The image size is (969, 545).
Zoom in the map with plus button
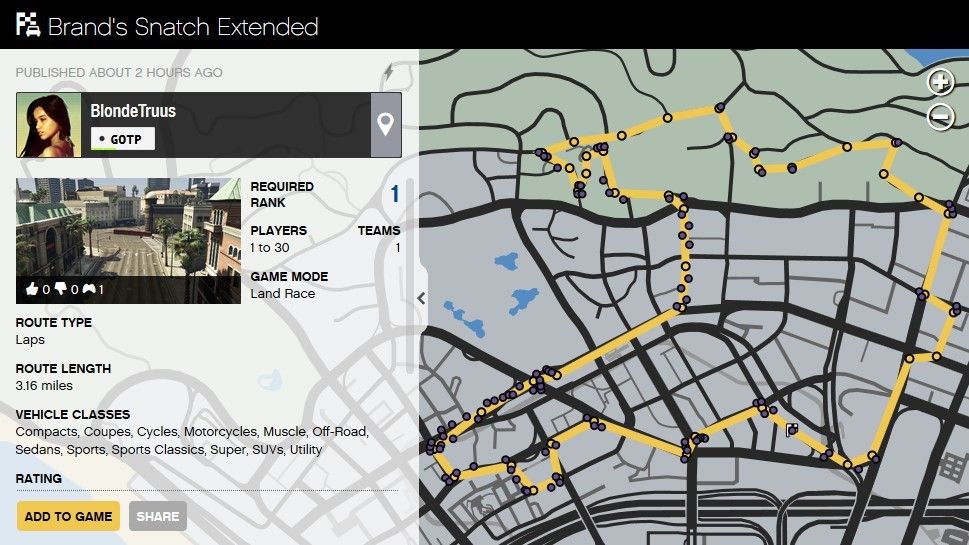[941, 82]
